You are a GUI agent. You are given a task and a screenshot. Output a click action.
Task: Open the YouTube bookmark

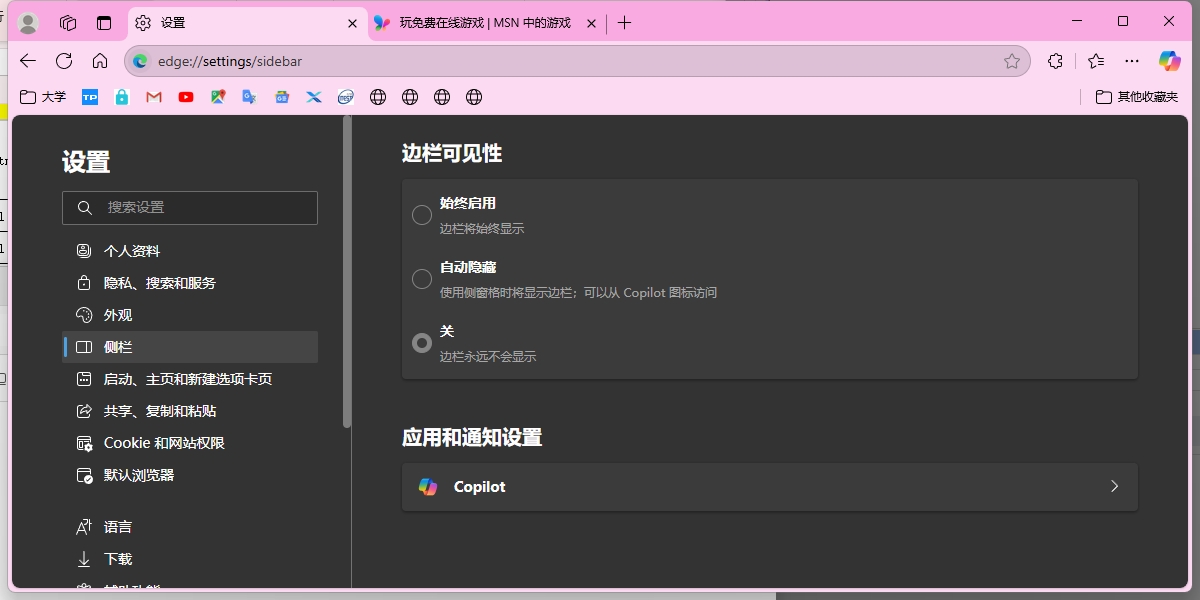pos(186,97)
